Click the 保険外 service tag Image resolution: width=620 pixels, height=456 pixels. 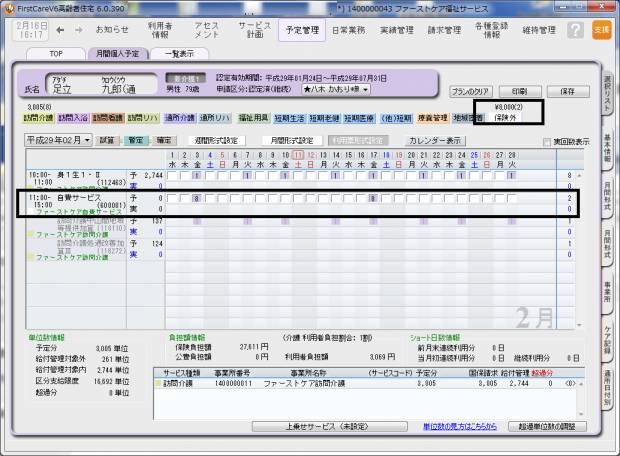click(x=506, y=117)
